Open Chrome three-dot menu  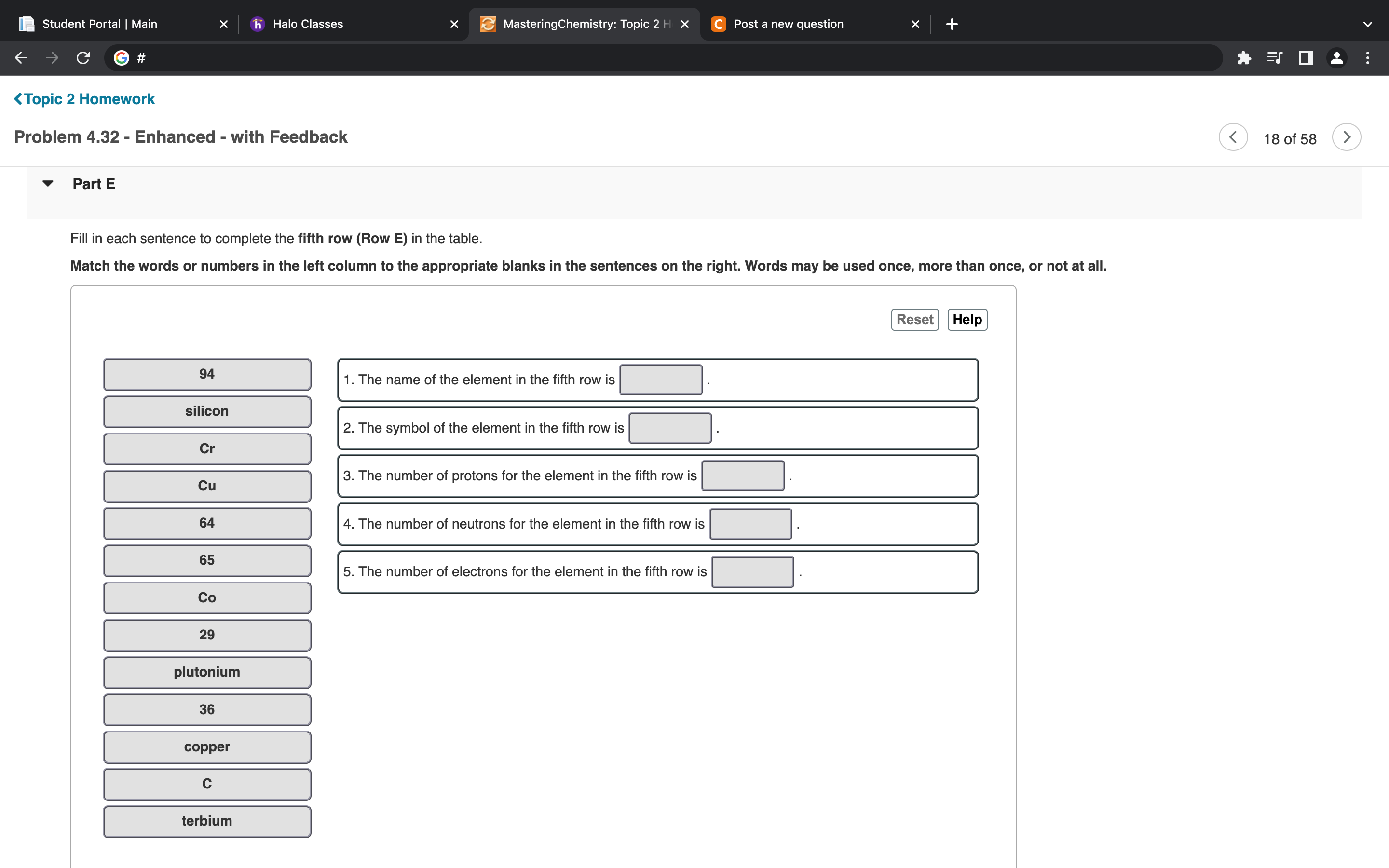pyautogui.click(x=1368, y=58)
